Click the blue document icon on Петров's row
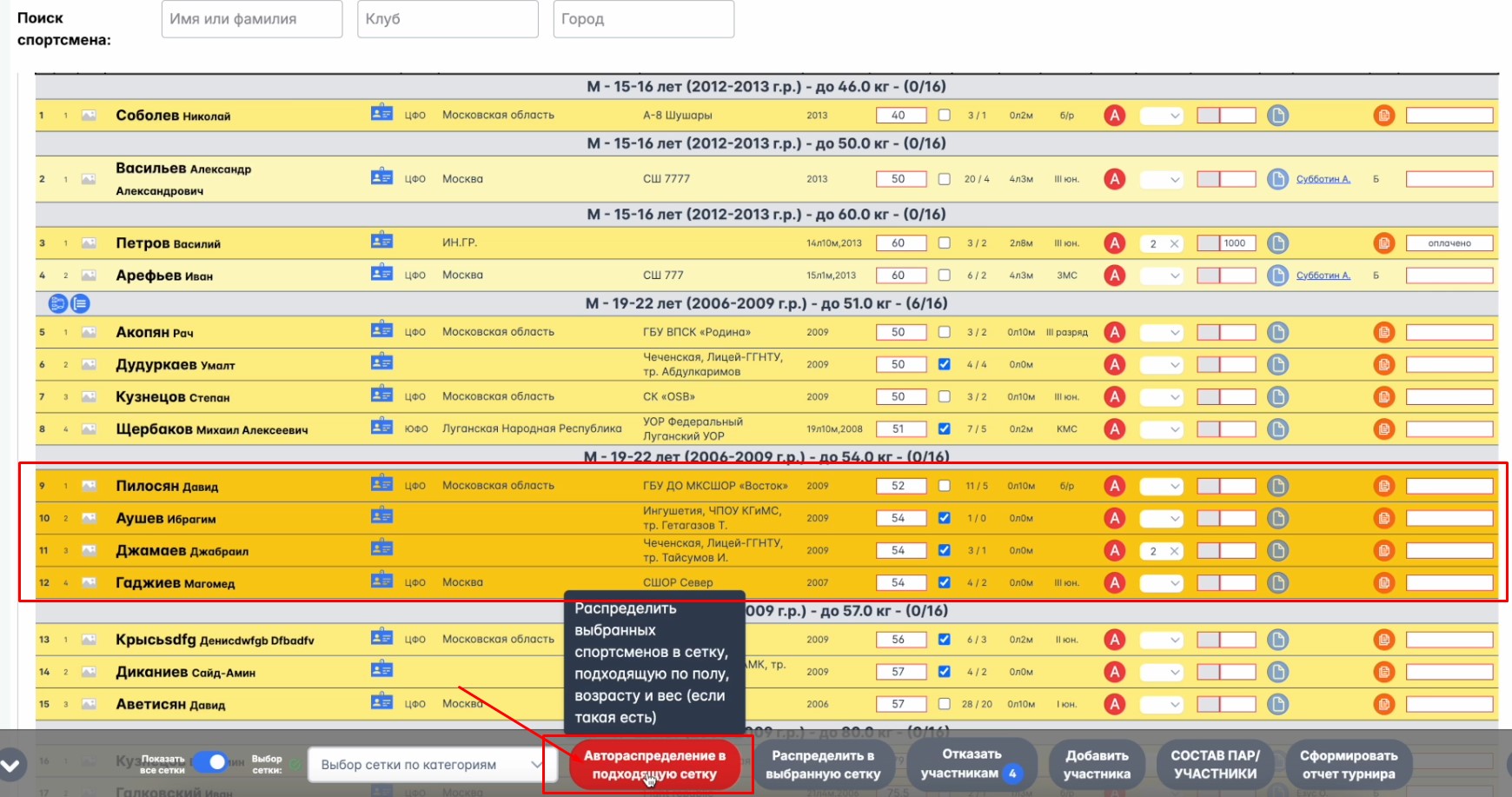The height and width of the screenshot is (797, 1512). [1277, 243]
